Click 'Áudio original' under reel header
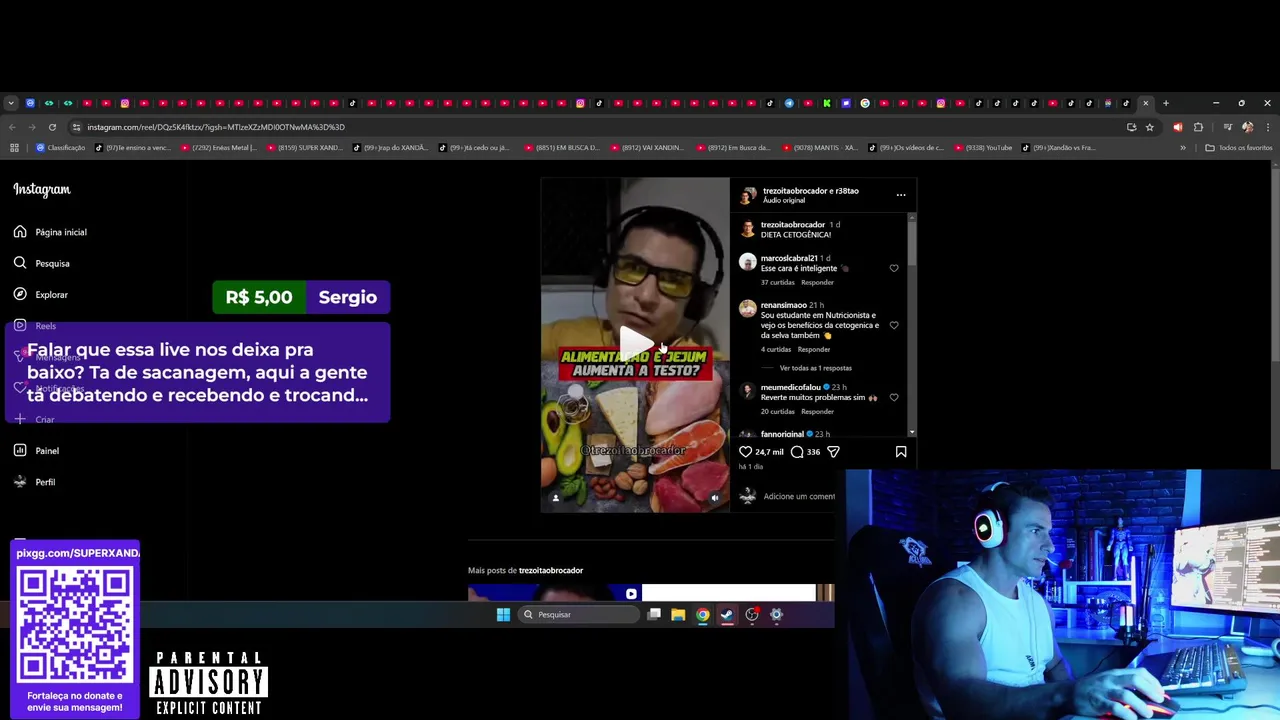 point(784,200)
